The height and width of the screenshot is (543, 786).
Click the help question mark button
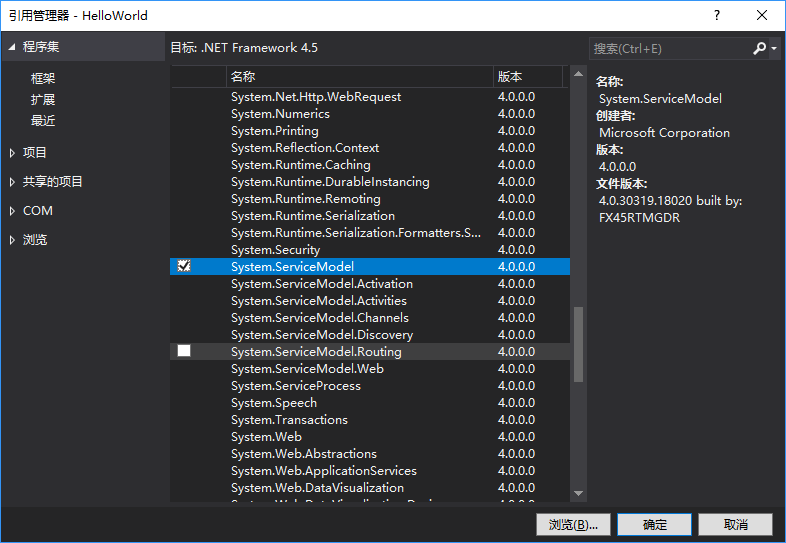[x=716, y=16]
